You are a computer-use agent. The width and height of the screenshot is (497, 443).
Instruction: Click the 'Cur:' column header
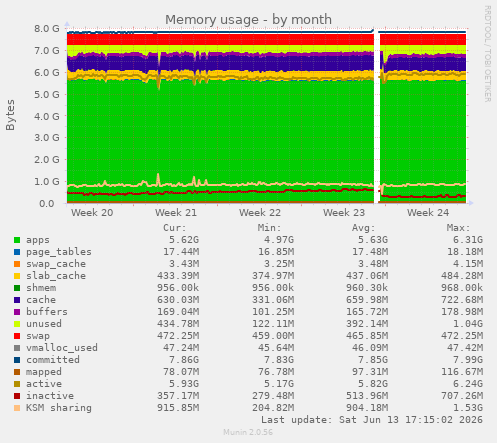click(175, 228)
